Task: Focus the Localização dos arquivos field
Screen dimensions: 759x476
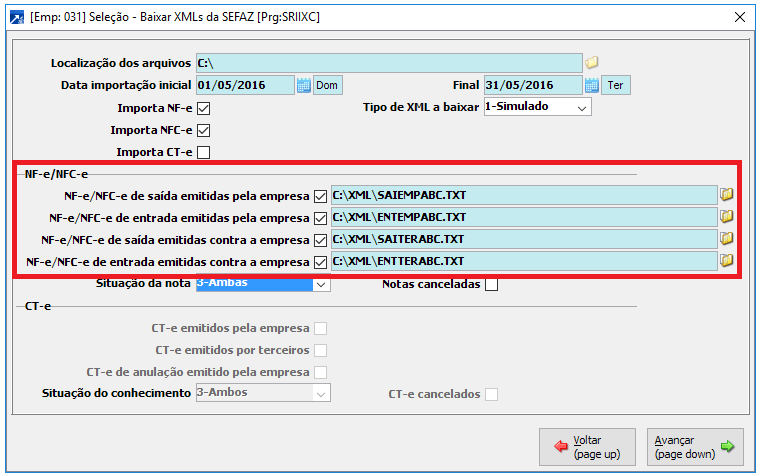Action: coord(389,63)
